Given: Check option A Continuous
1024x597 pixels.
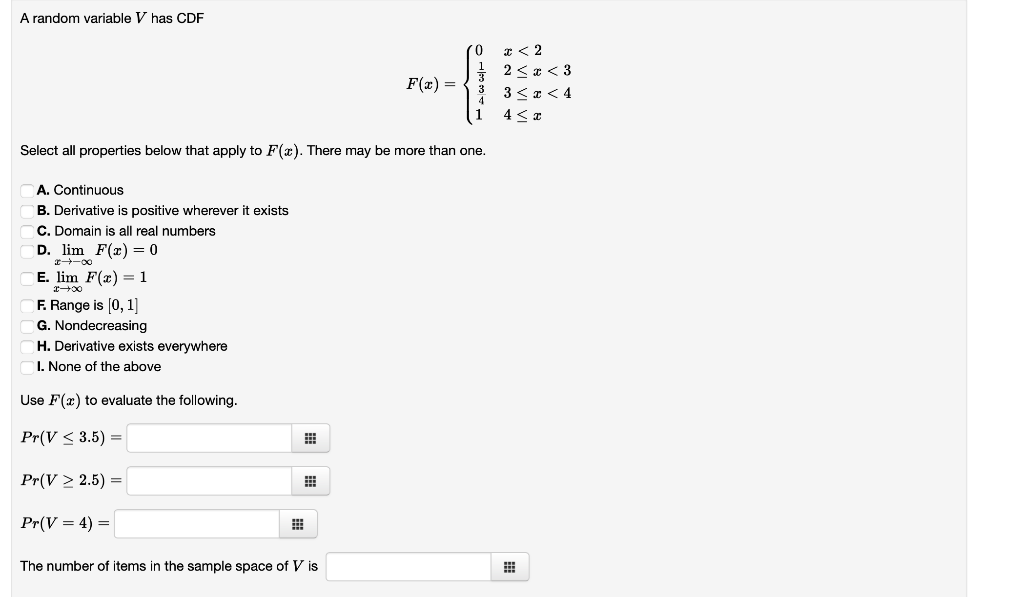Looking at the screenshot, I should tap(26, 190).
